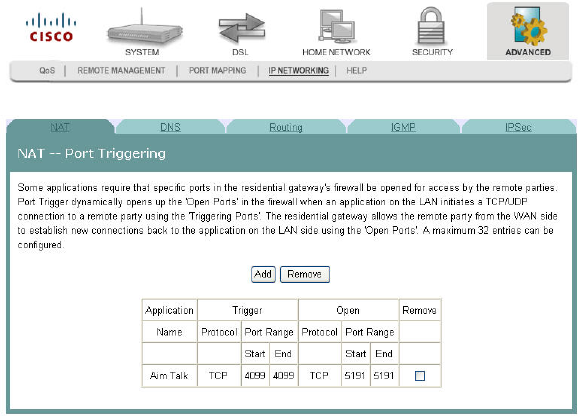The height and width of the screenshot is (418, 584).
Task: Tick the Remove checkbox for Aim Talk
Action: (420, 376)
